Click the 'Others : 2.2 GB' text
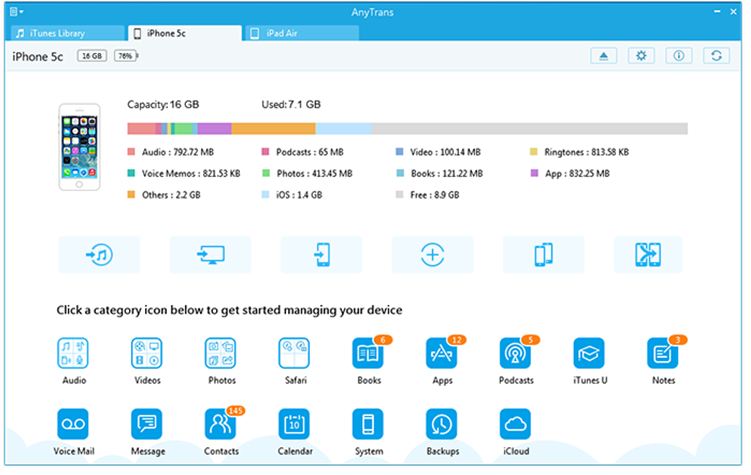 coord(171,195)
